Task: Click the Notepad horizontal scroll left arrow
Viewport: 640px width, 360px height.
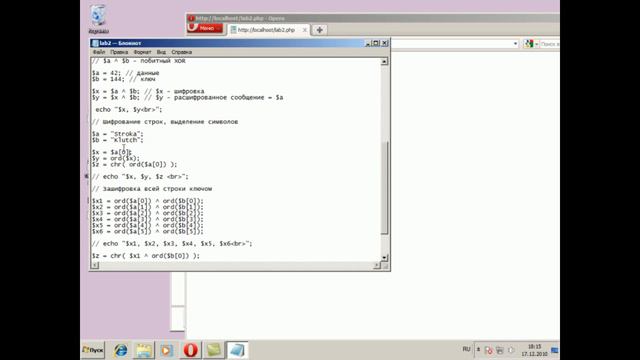Action: pos(95,265)
